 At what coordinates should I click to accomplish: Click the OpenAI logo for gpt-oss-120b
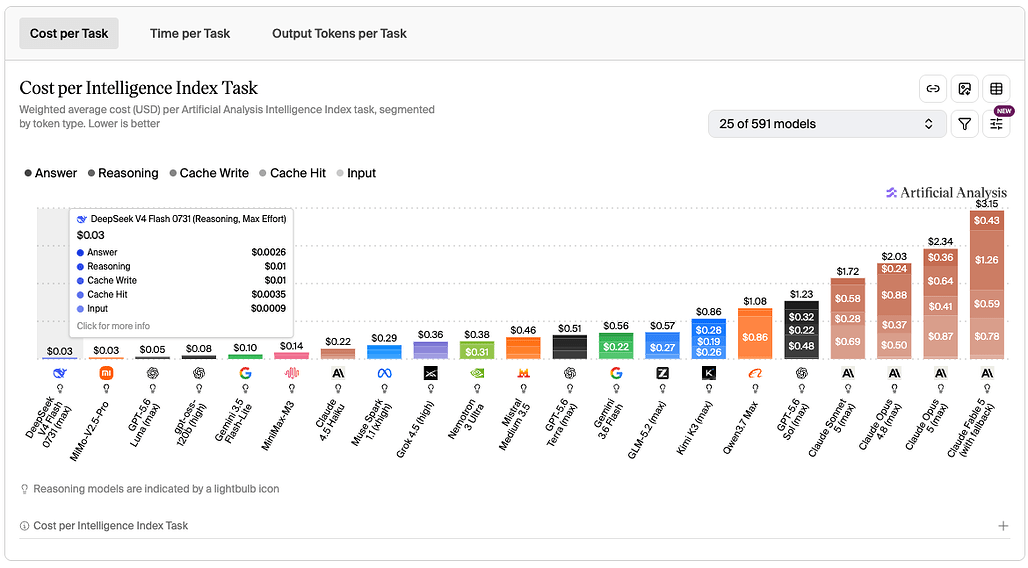click(199, 373)
